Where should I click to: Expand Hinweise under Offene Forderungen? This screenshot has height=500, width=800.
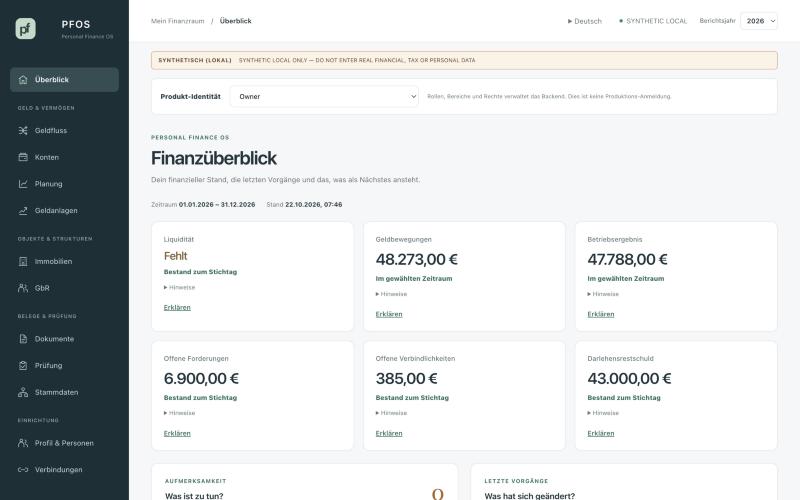pos(180,413)
